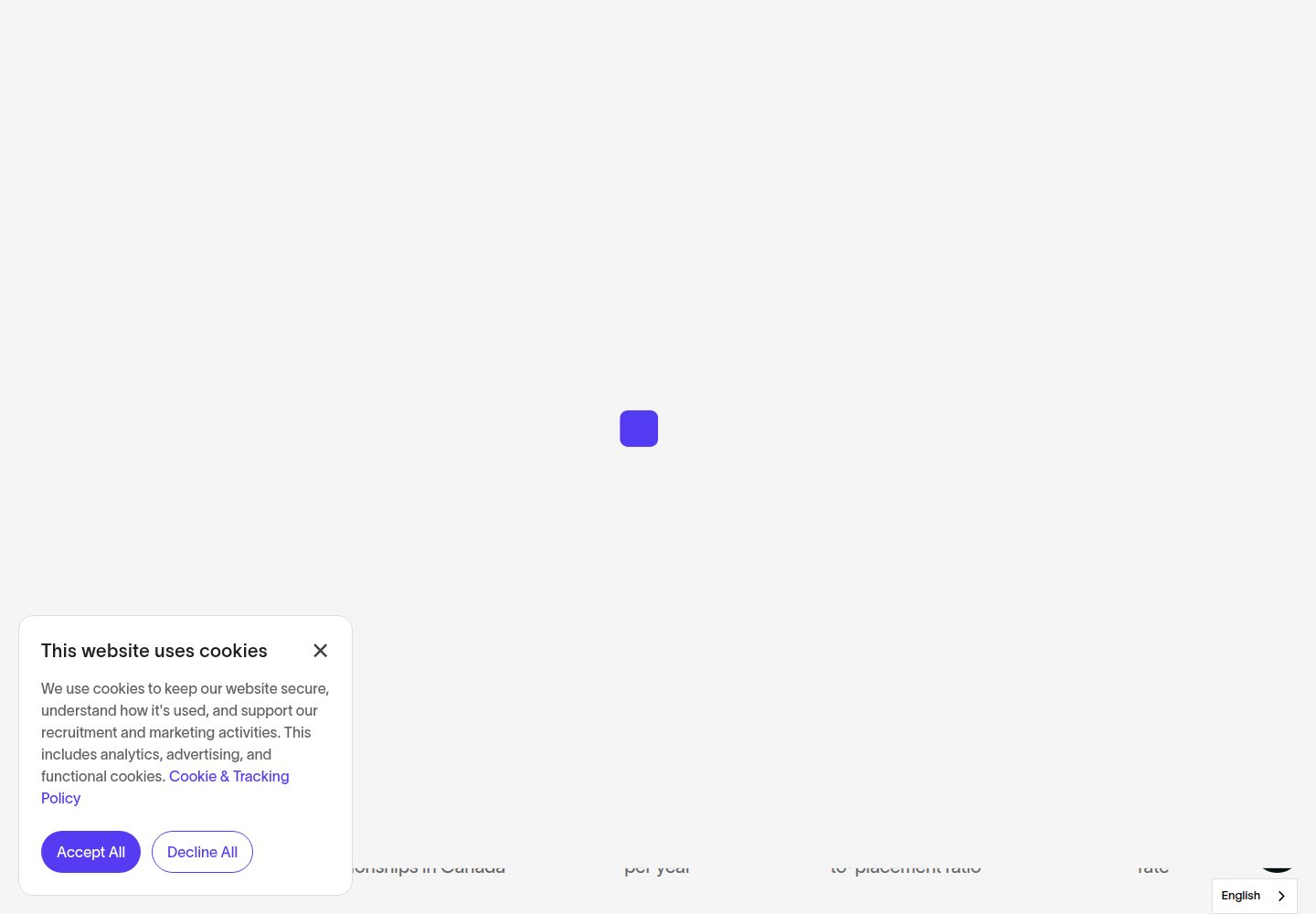
Task: Click the cookie description paragraph text
Action: (185, 743)
